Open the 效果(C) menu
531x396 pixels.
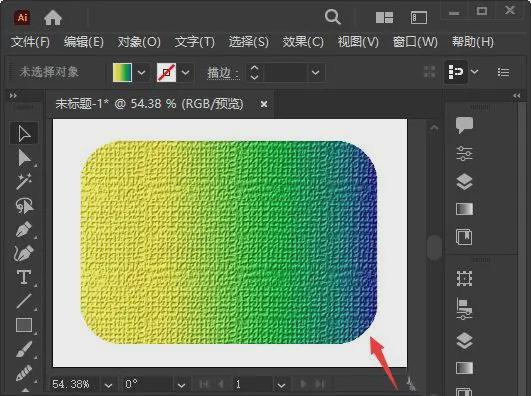coord(303,42)
